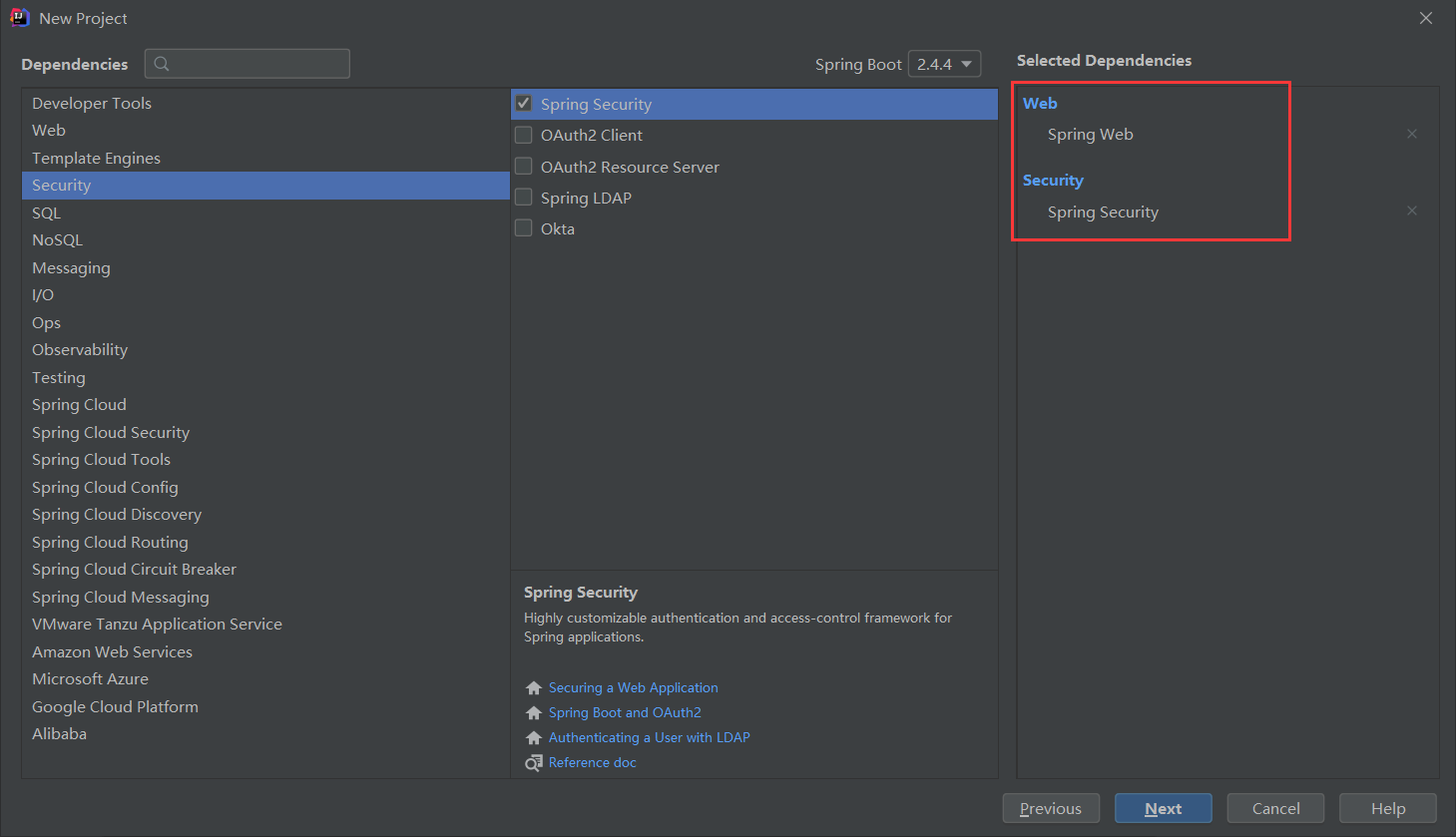Tick the Okta checkbox
The image size is (1456, 837).
tap(524, 228)
